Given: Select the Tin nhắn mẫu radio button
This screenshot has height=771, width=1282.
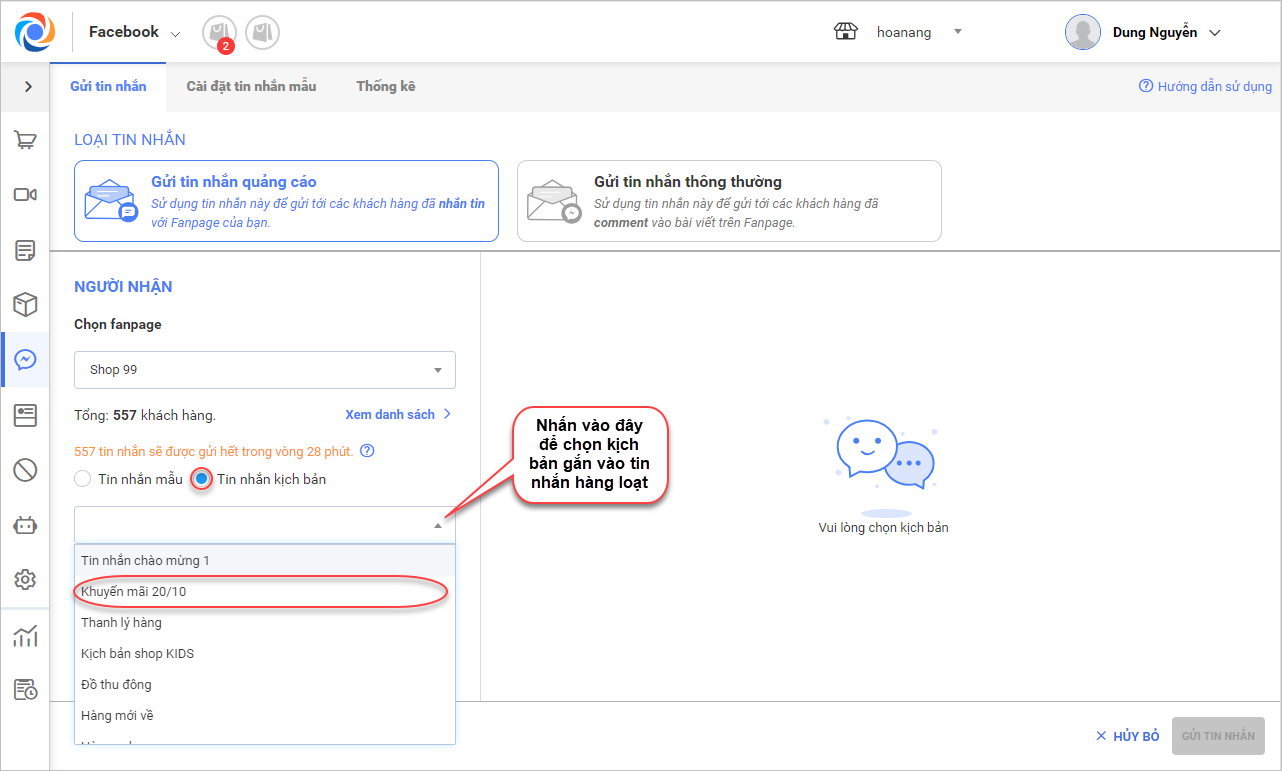Looking at the screenshot, I should tap(83, 479).
